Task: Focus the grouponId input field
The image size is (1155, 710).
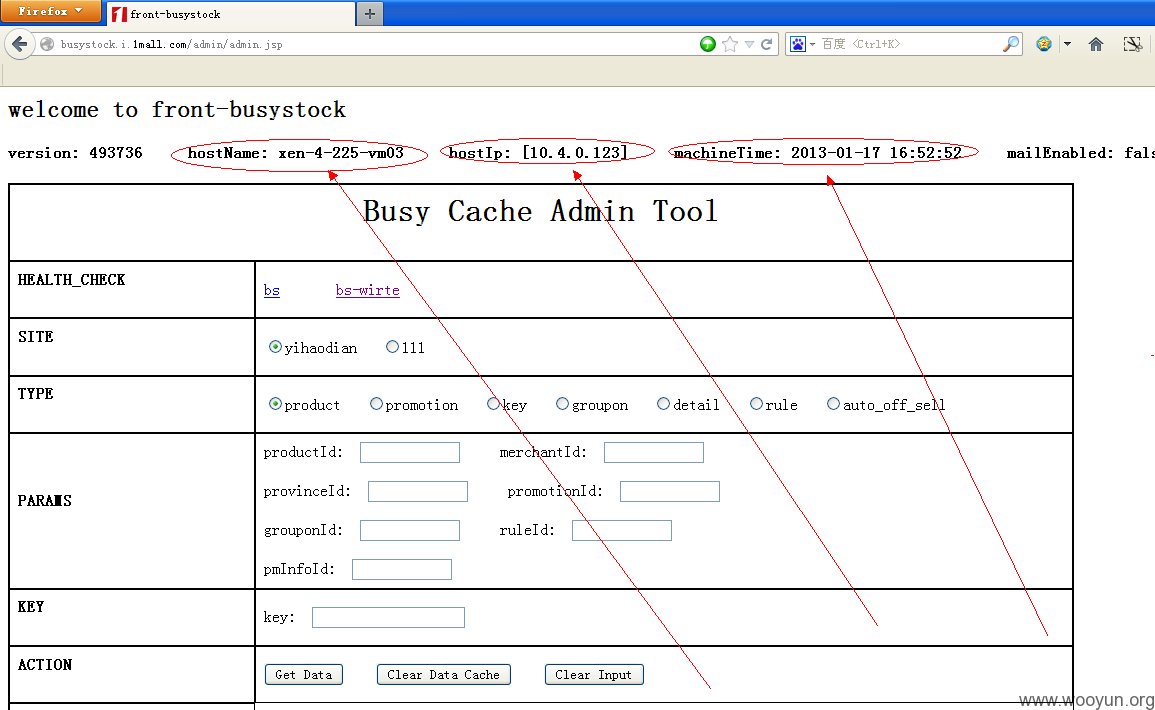Action: click(x=410, y=530)
